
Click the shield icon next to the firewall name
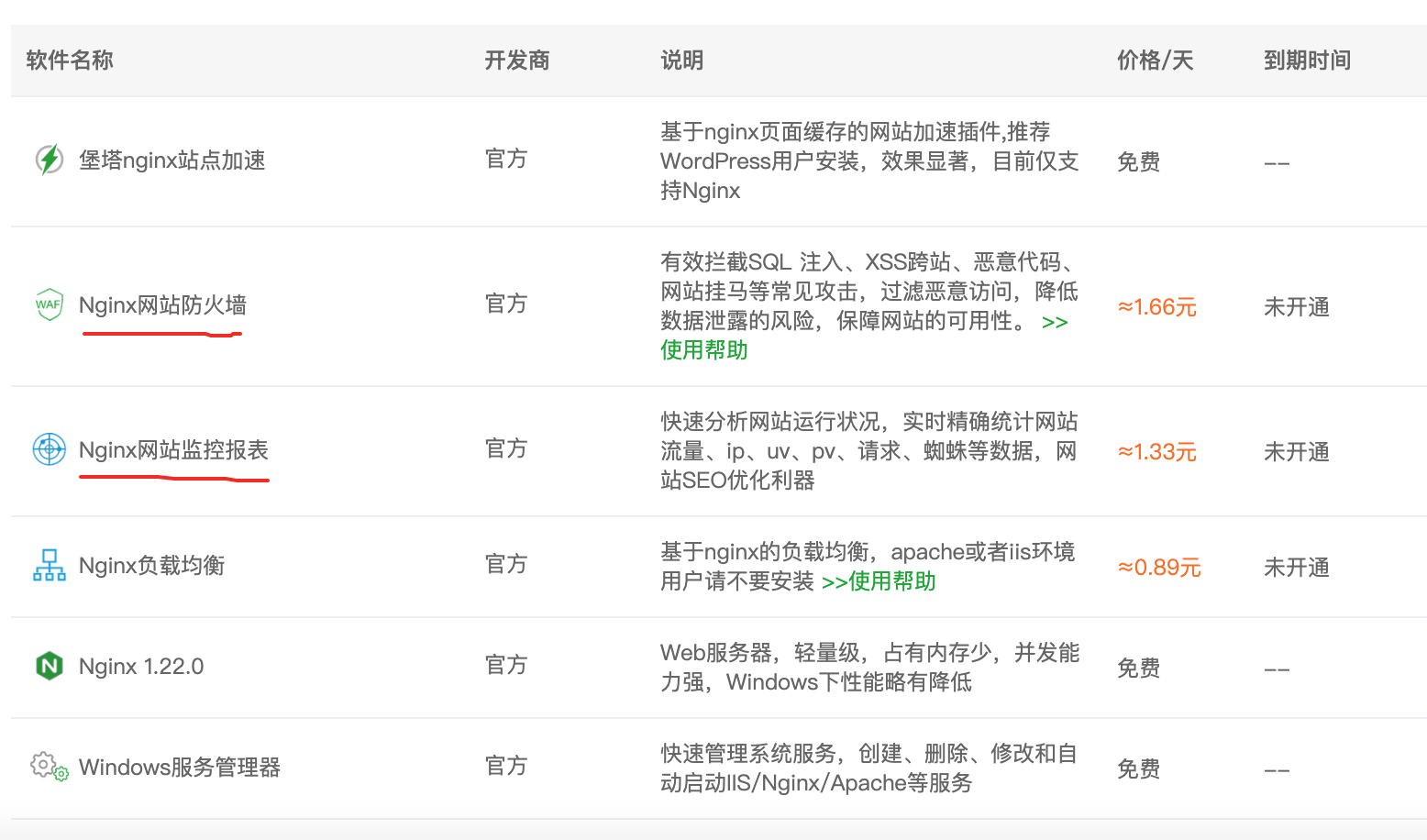coord(48,304)
